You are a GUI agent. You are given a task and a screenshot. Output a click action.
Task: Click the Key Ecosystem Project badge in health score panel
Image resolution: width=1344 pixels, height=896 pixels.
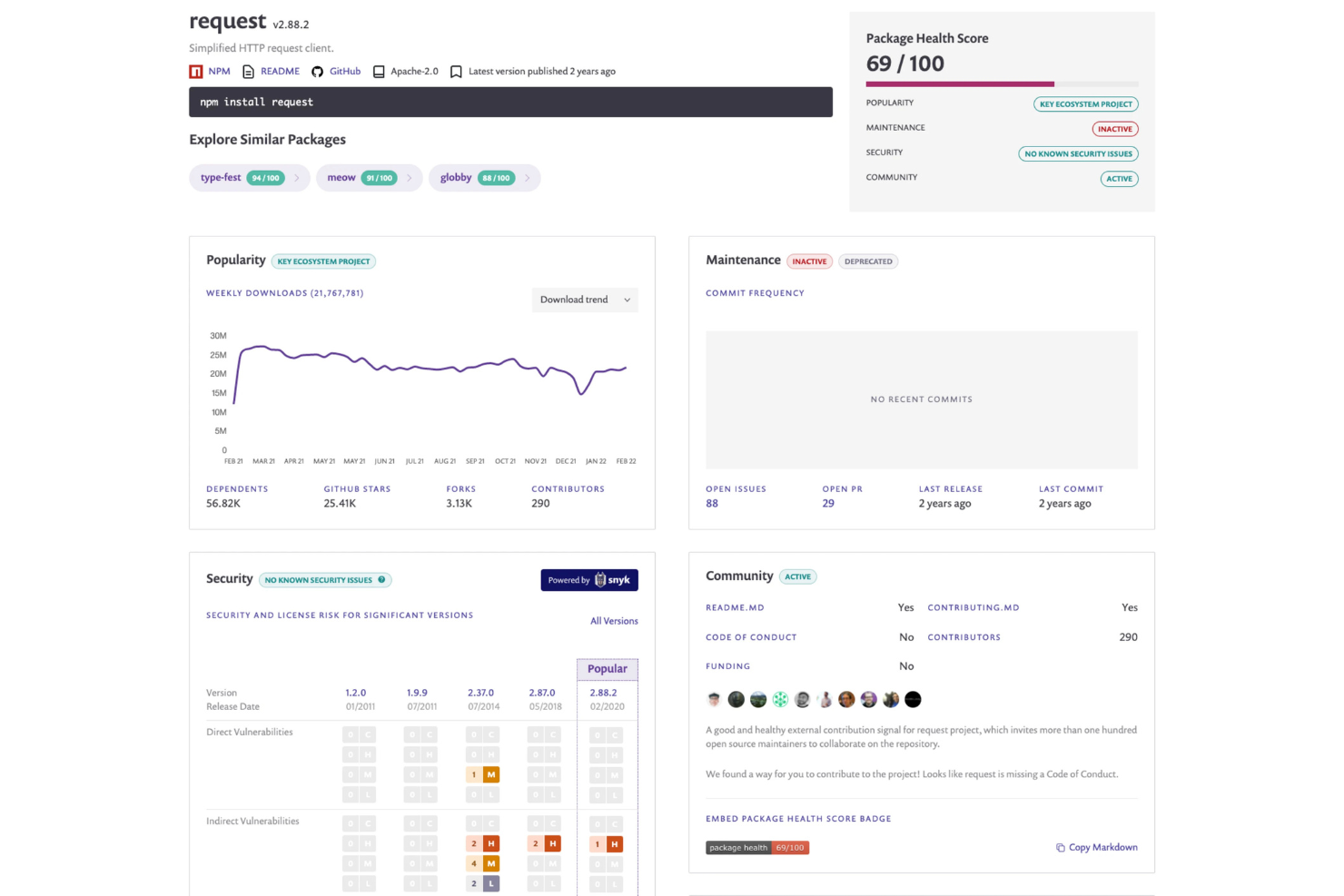[1086, 104]
